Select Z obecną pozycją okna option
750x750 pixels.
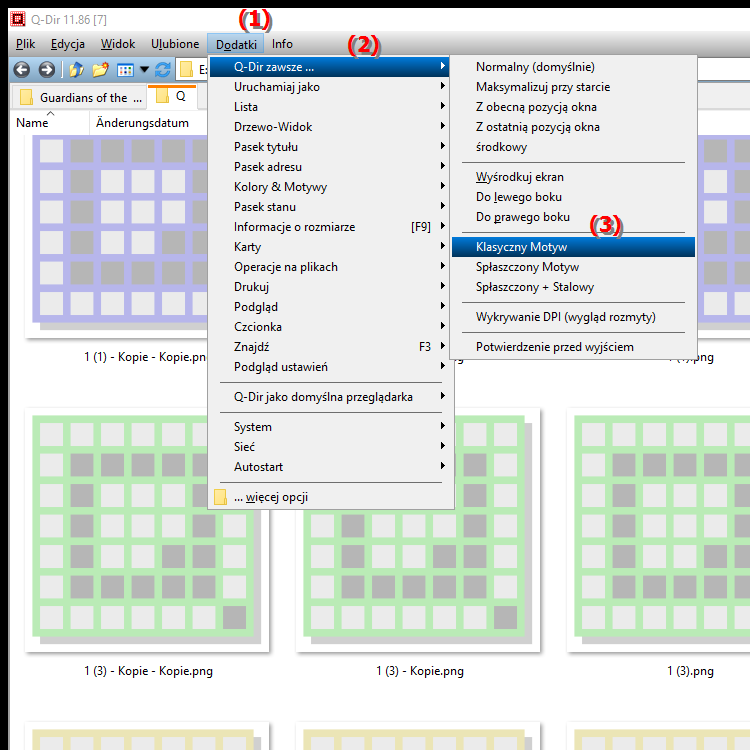pyautogui.click(x=573, y=107)
